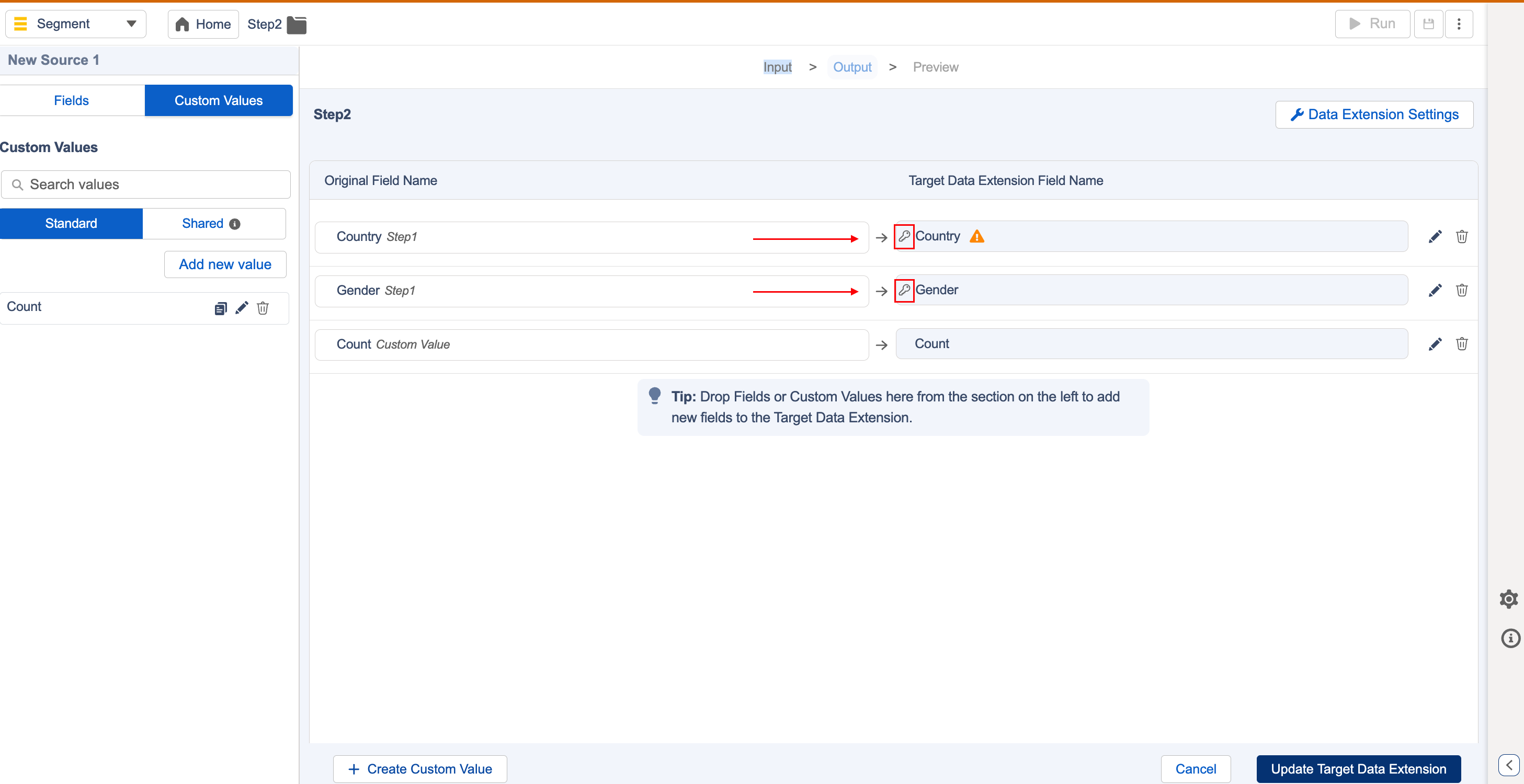1524x784 pixels.
Task: Edit the Count target field
Action: tap(1435, 344)
